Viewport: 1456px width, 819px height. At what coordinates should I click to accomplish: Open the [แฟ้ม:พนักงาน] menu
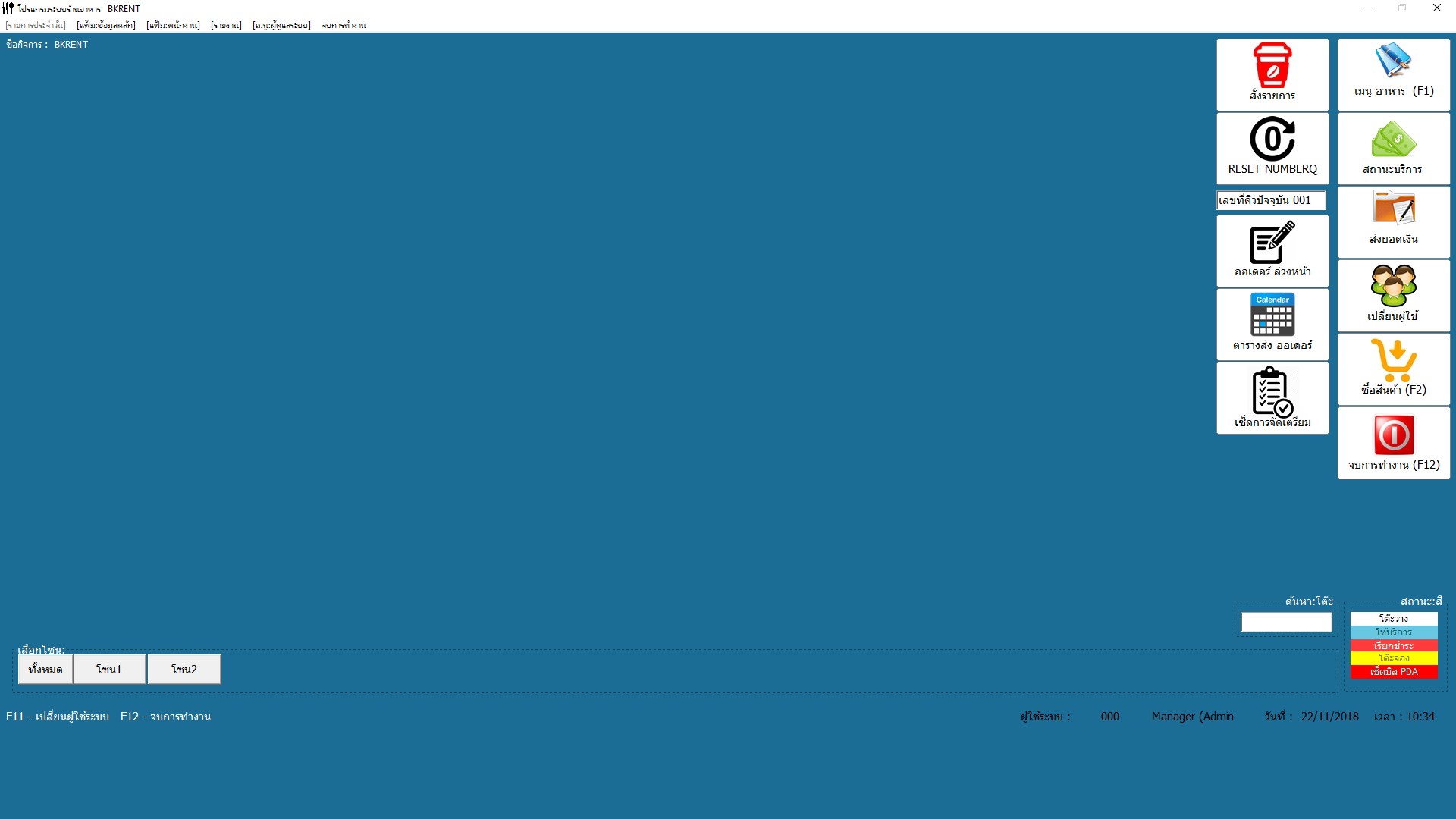[173, 25]
